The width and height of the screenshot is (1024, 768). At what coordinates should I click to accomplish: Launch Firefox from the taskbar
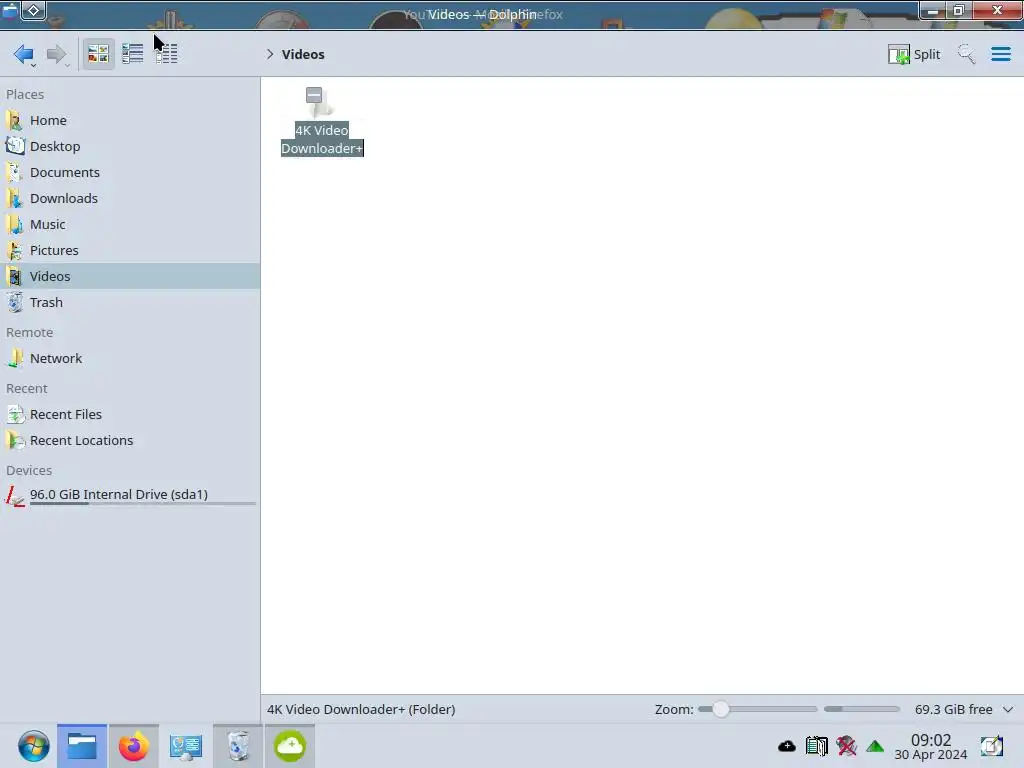pyautogui.click(x=133, y=746)
